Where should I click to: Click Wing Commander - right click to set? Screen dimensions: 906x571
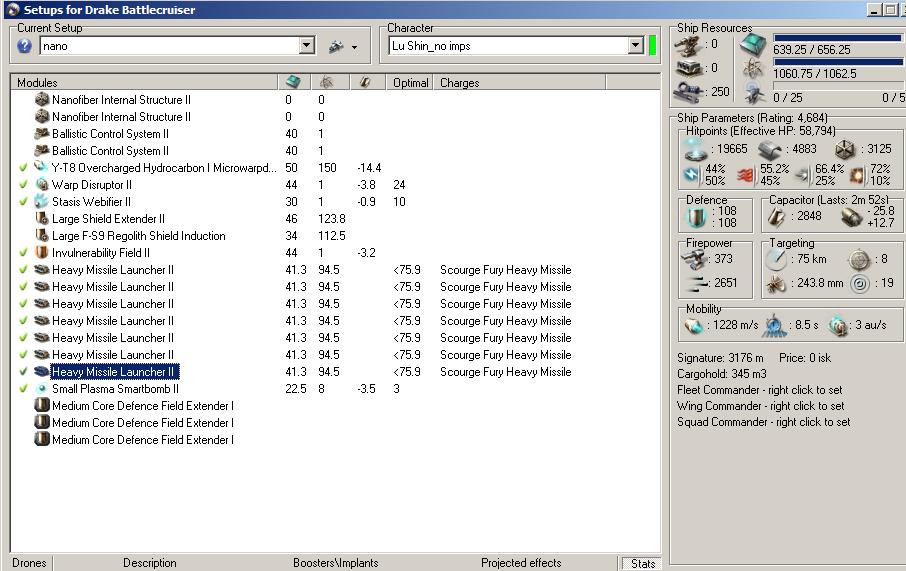point(760,406)
